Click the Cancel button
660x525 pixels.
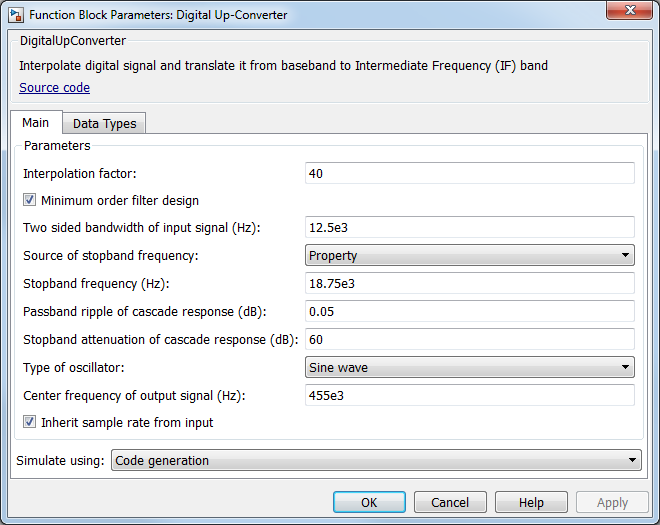(x=450, y=502)
